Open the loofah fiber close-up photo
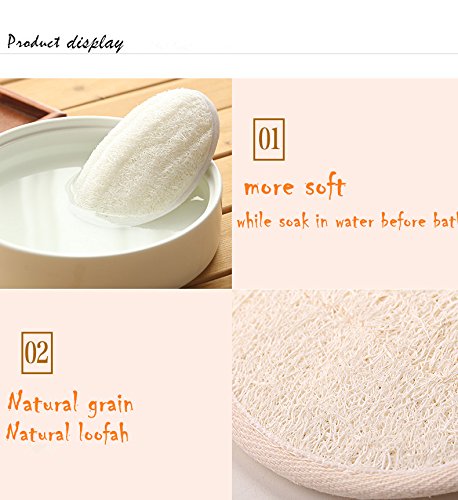 (345, 395)
